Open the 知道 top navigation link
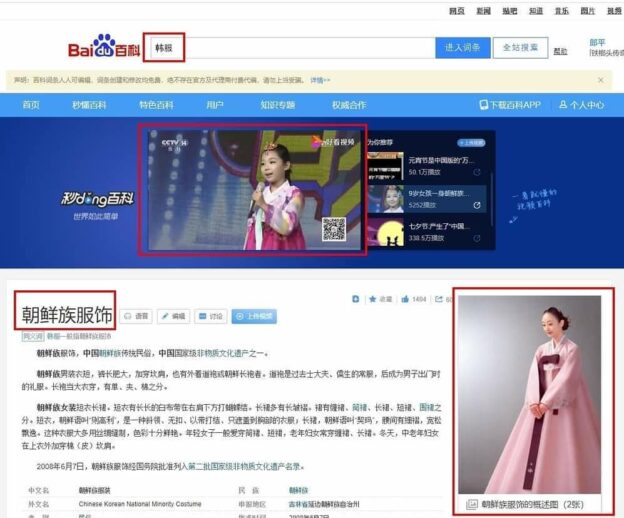This screenshot has width=624, height=518. pyautogui.click(x=536, y=11)
